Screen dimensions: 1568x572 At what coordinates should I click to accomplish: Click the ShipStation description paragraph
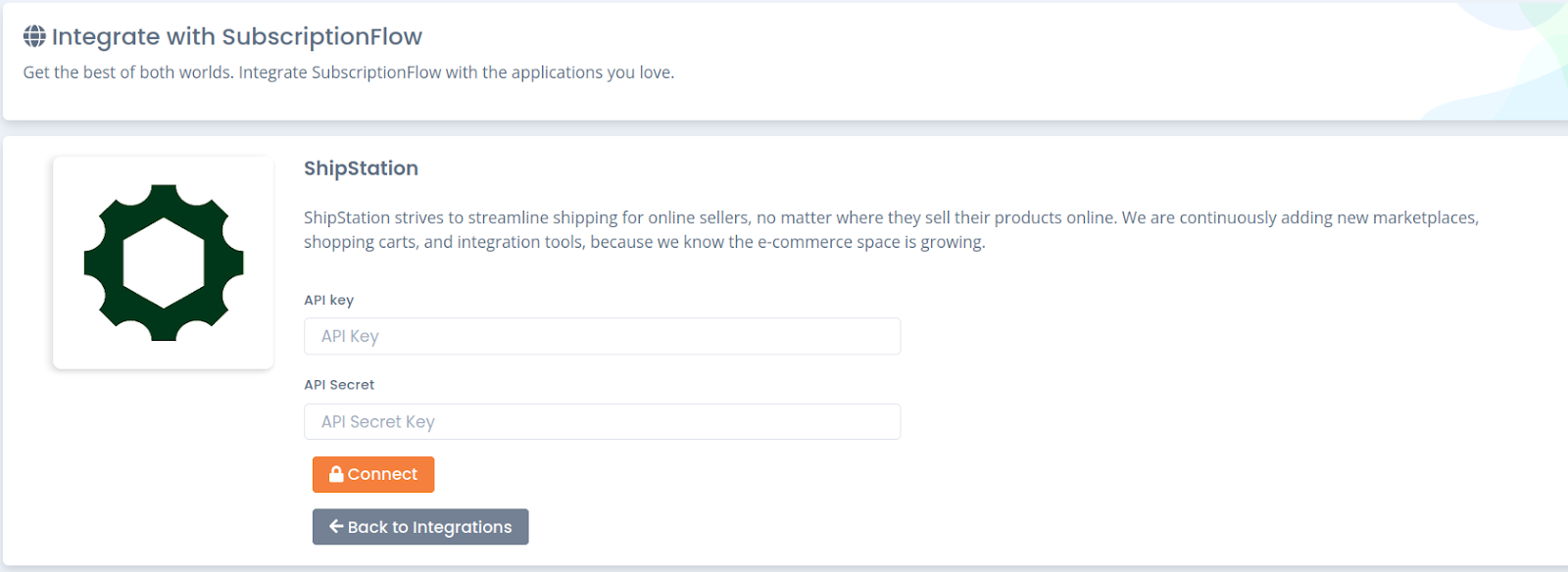point(891,229)
